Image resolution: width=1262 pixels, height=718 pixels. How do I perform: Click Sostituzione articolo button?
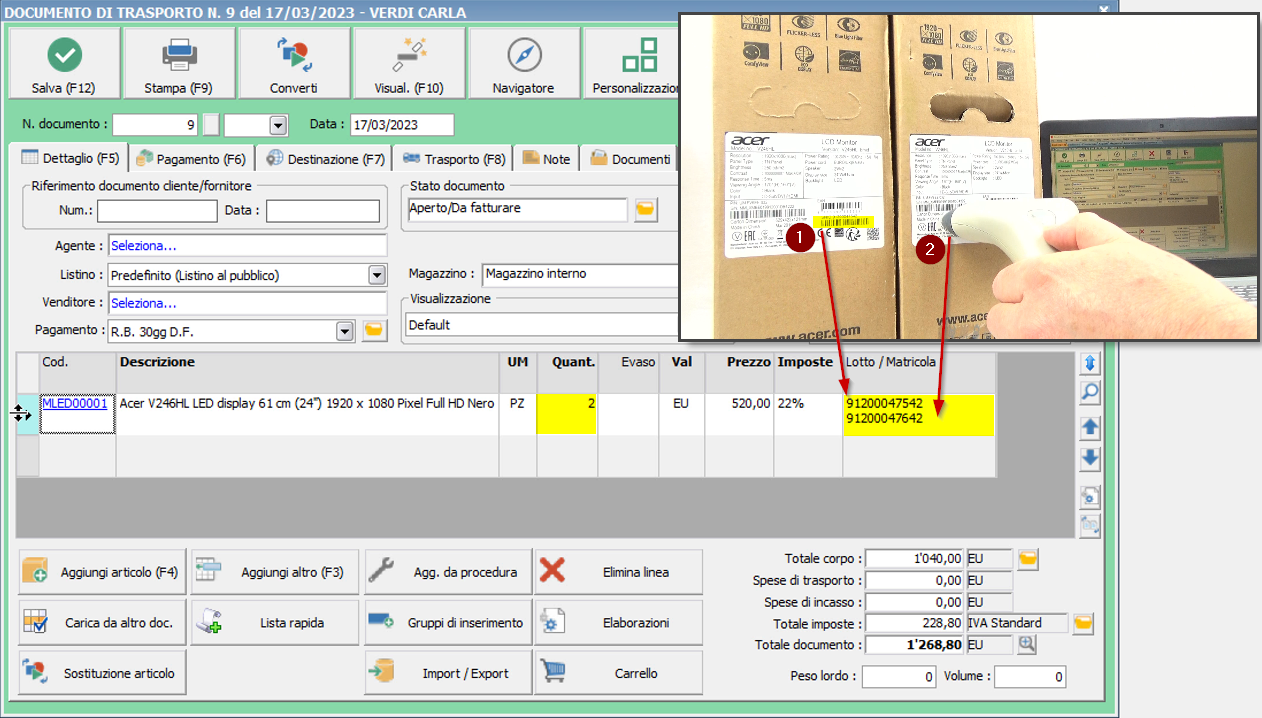pos(102,673)
